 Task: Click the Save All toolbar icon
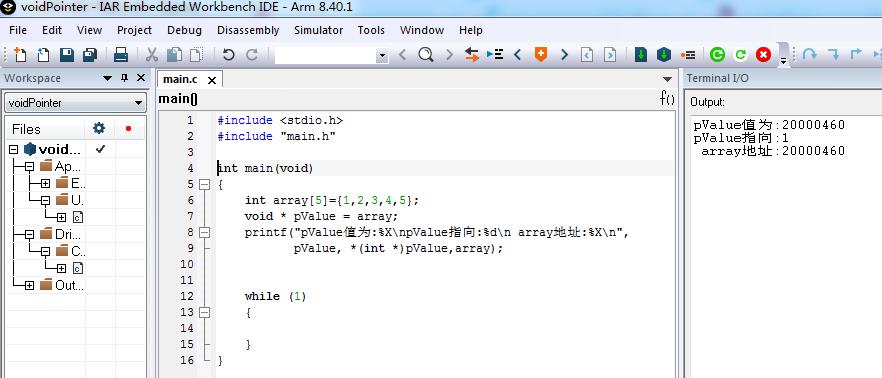pos(90,55)
